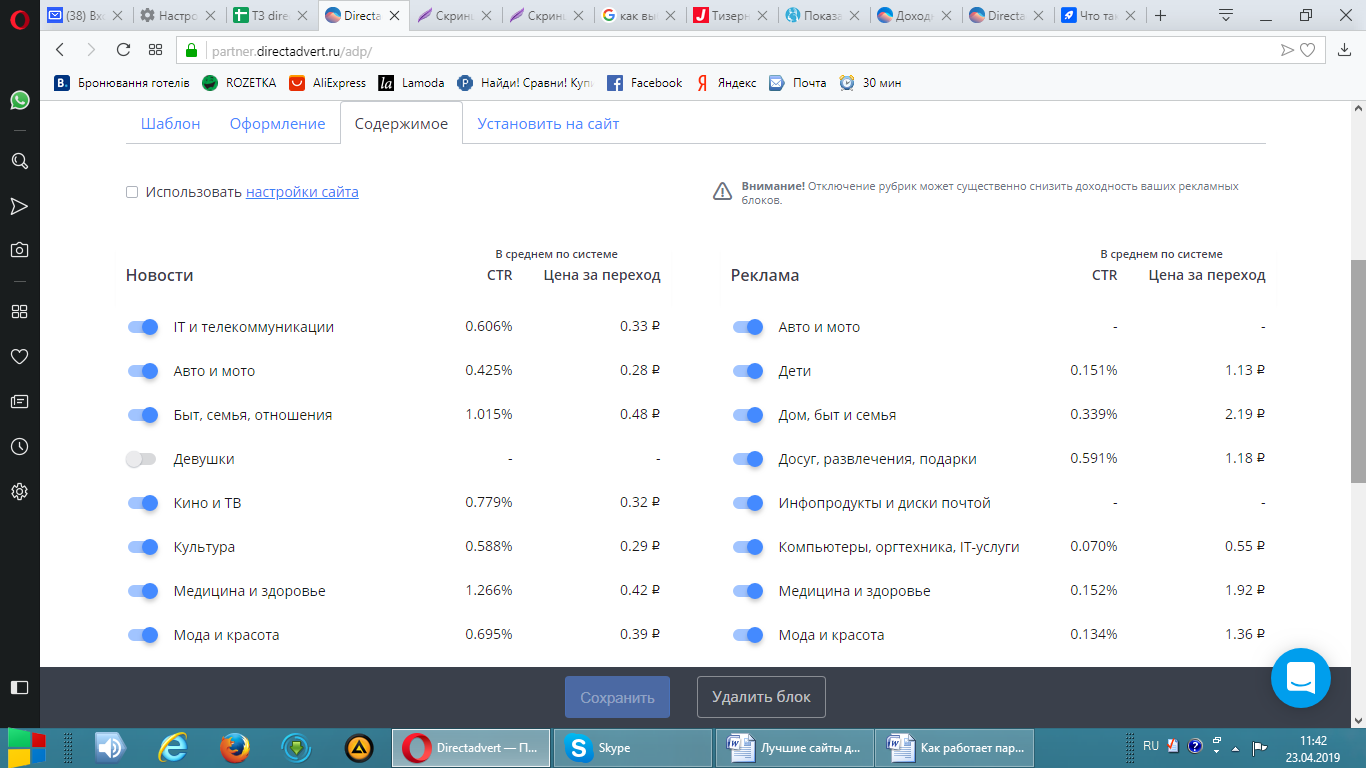Open personal news icon in sidebar
1366x768 pixels.
click(x=19, y=401)
